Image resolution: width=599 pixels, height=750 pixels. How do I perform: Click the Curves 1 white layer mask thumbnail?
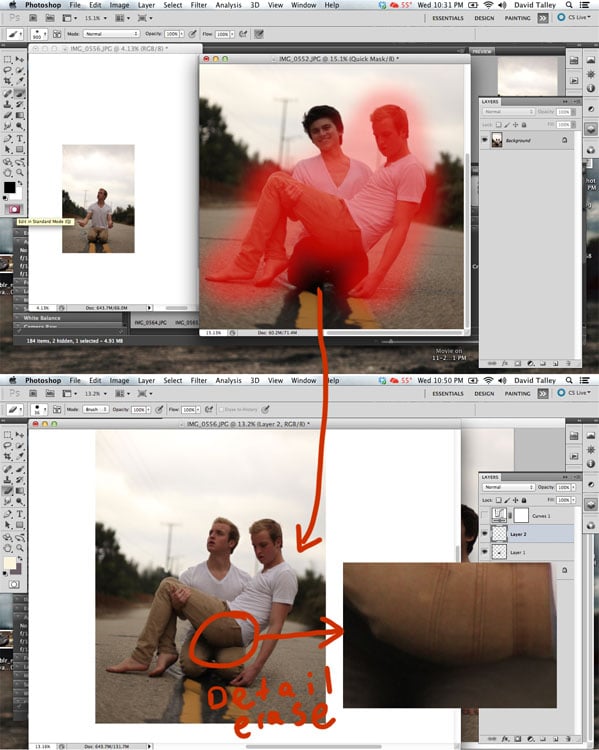pyautogui.click(x=521, y=515)
